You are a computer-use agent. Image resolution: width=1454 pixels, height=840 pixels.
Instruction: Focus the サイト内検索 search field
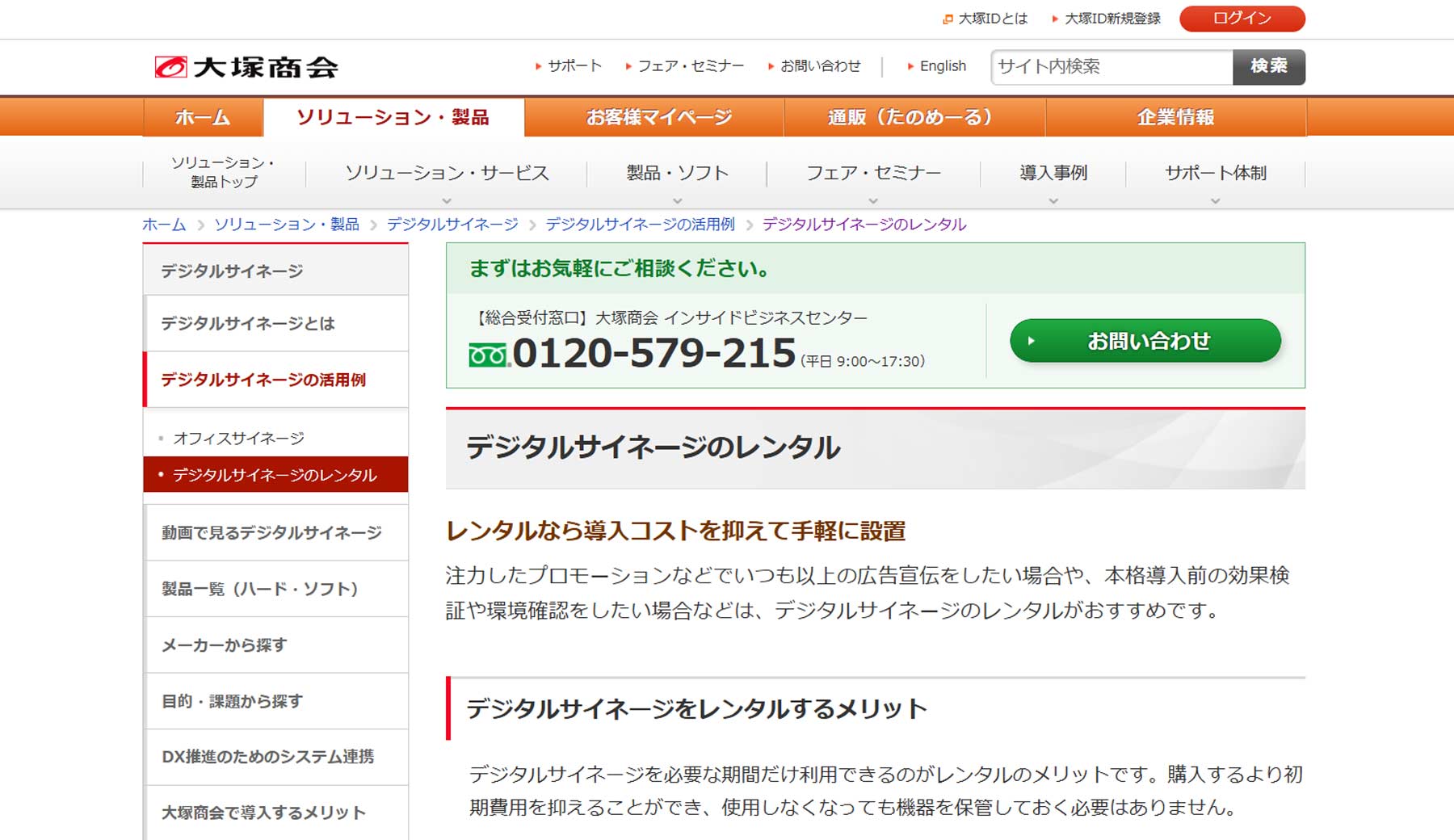(x=1112, y=67)
